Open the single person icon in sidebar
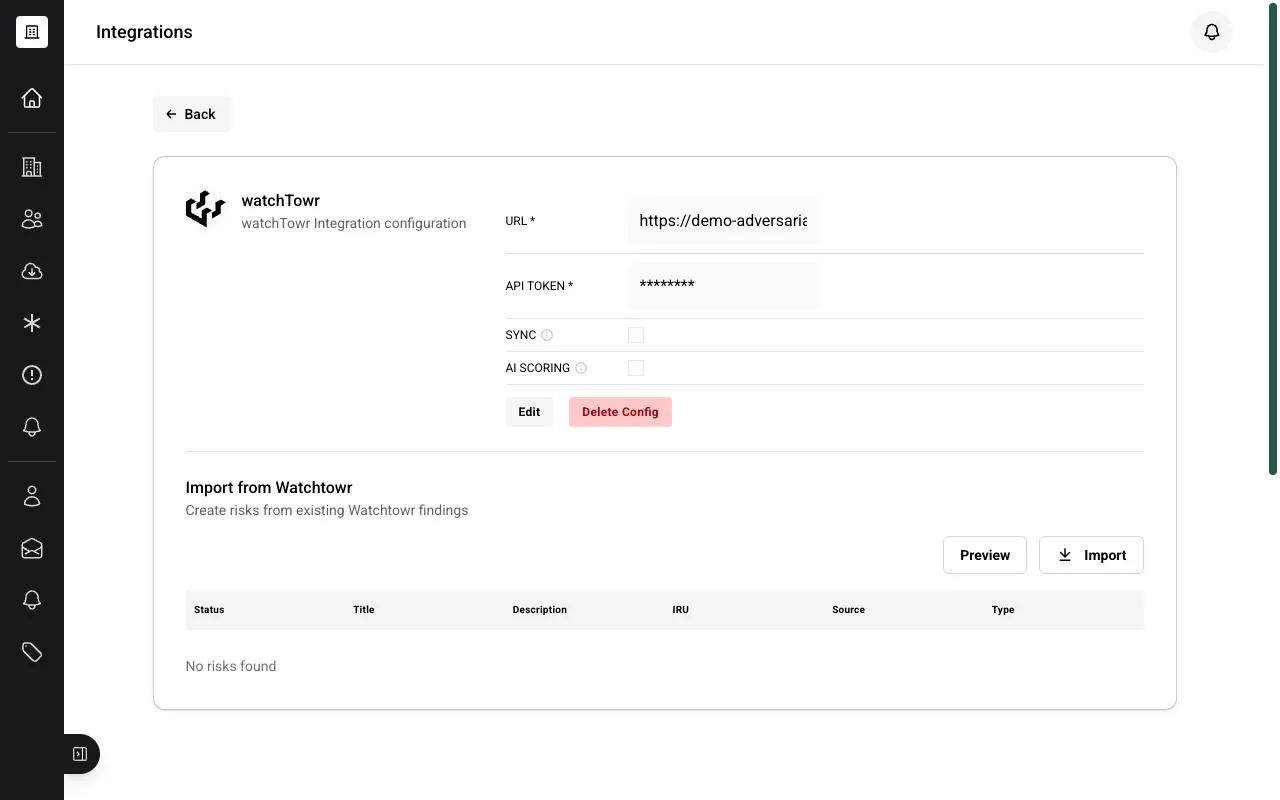This screenshot has width=1280, height=800. [32, 496]
